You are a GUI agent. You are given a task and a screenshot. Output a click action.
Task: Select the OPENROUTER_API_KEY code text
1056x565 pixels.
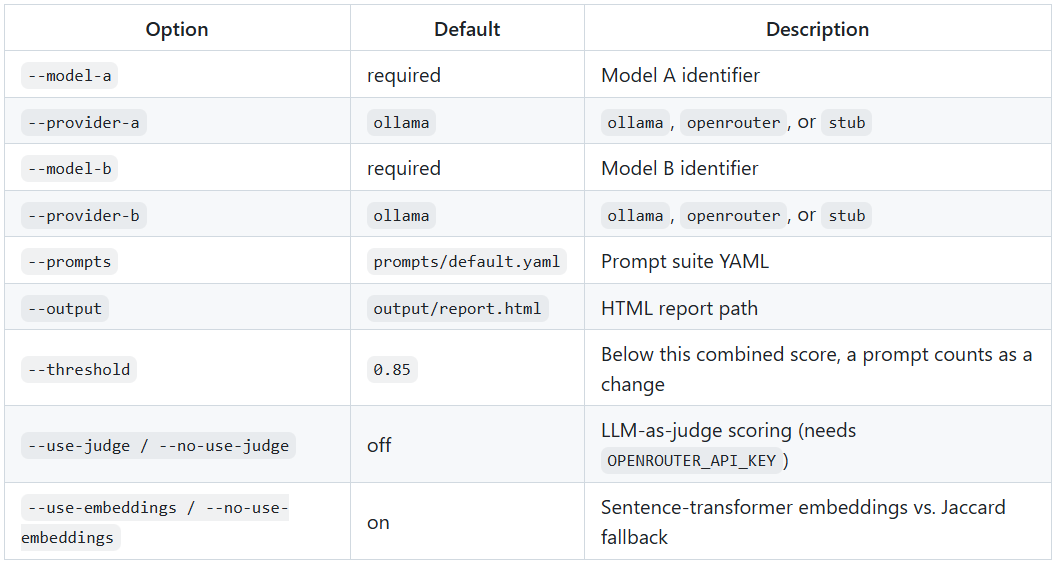[692, 461]
